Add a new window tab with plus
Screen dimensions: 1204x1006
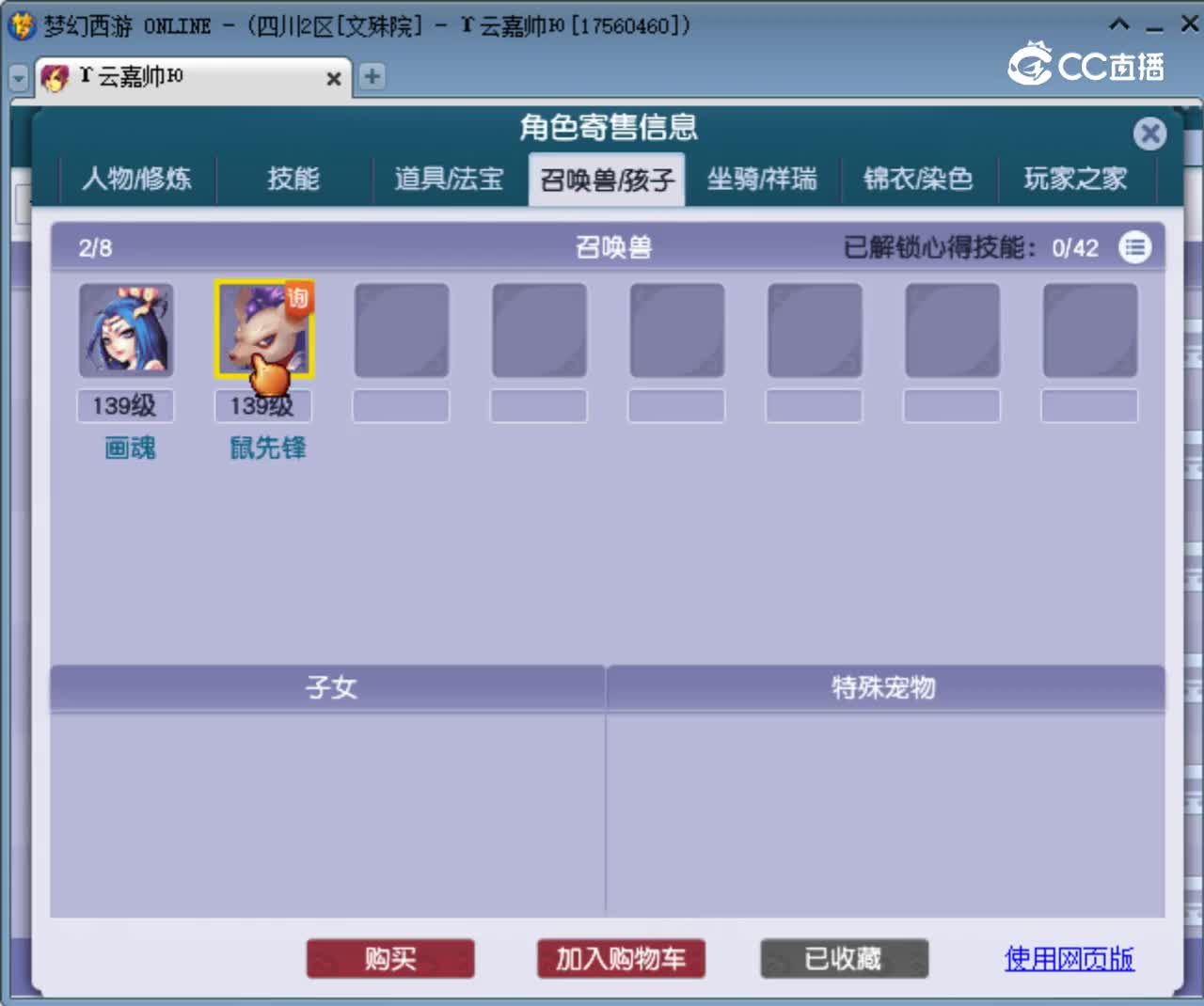(372, 76)
